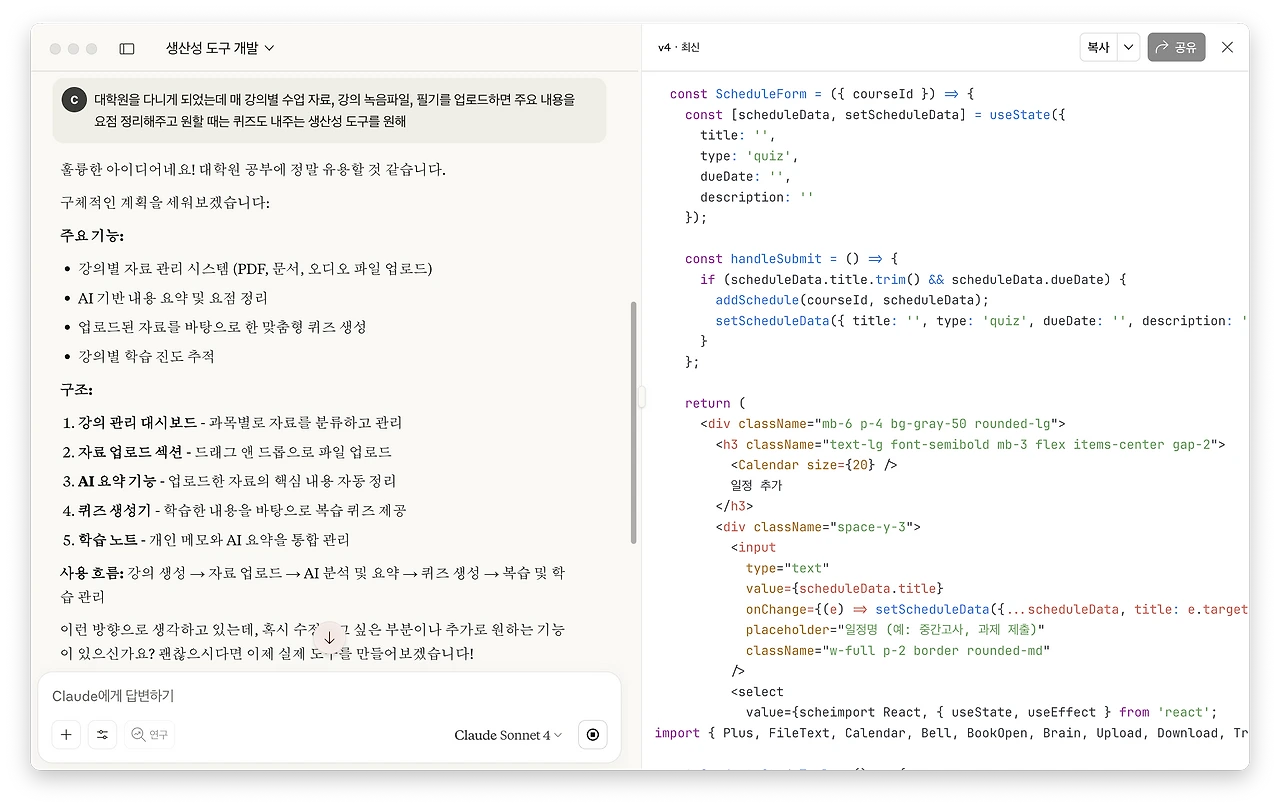Screen dimensions: 1280x808
Task: Expand the arrow next to 복사
Action: [1128, 48]
